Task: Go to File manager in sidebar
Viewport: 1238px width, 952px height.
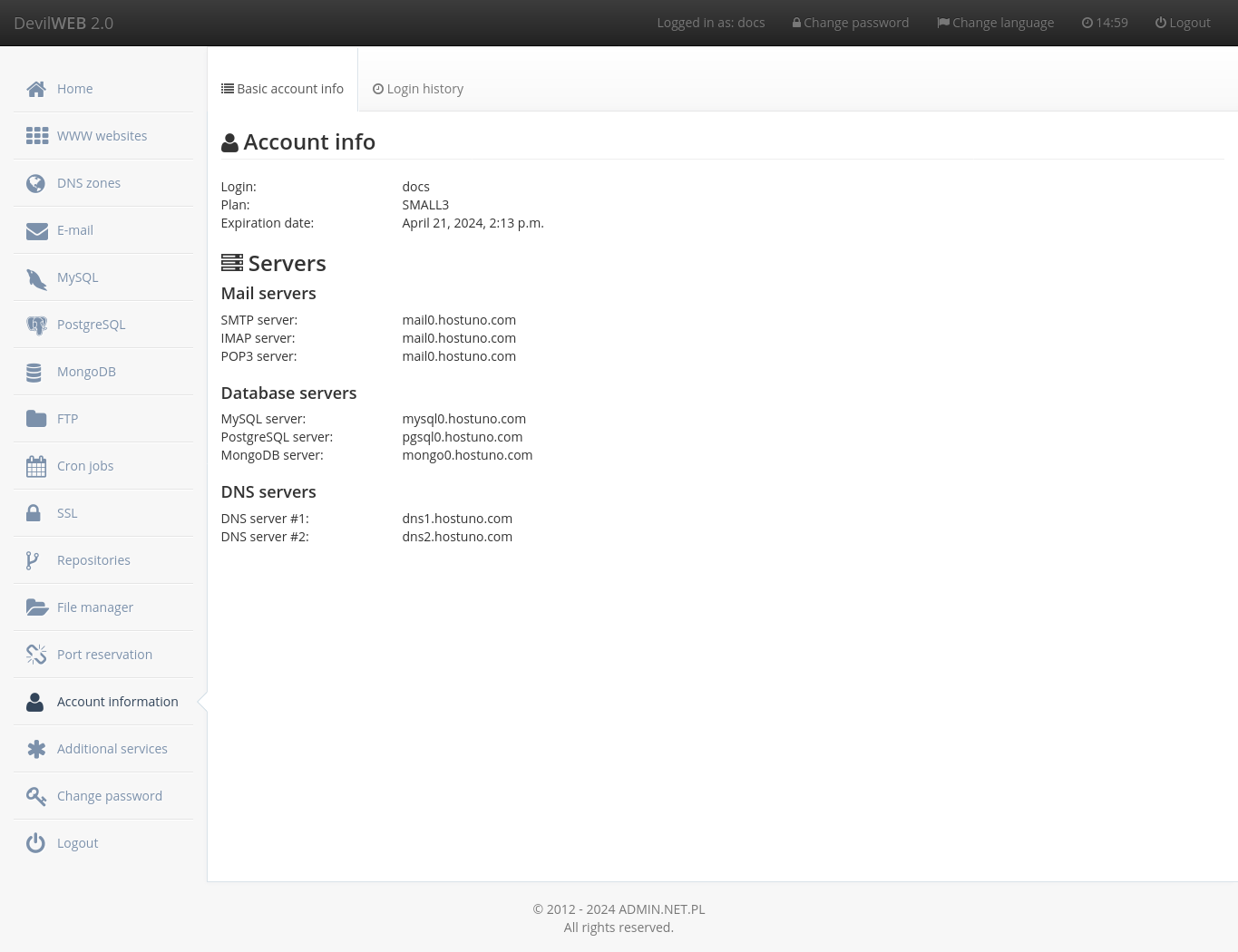Action: (x=94, y=607)
